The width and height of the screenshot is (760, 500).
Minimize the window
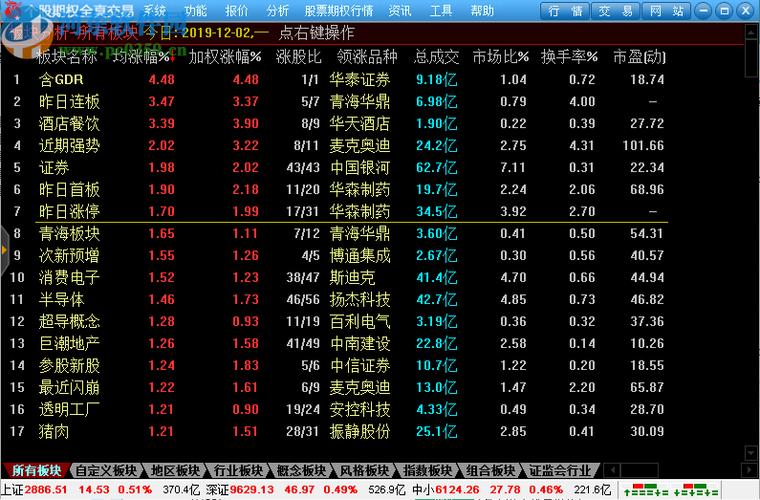(x=704, y=11)
